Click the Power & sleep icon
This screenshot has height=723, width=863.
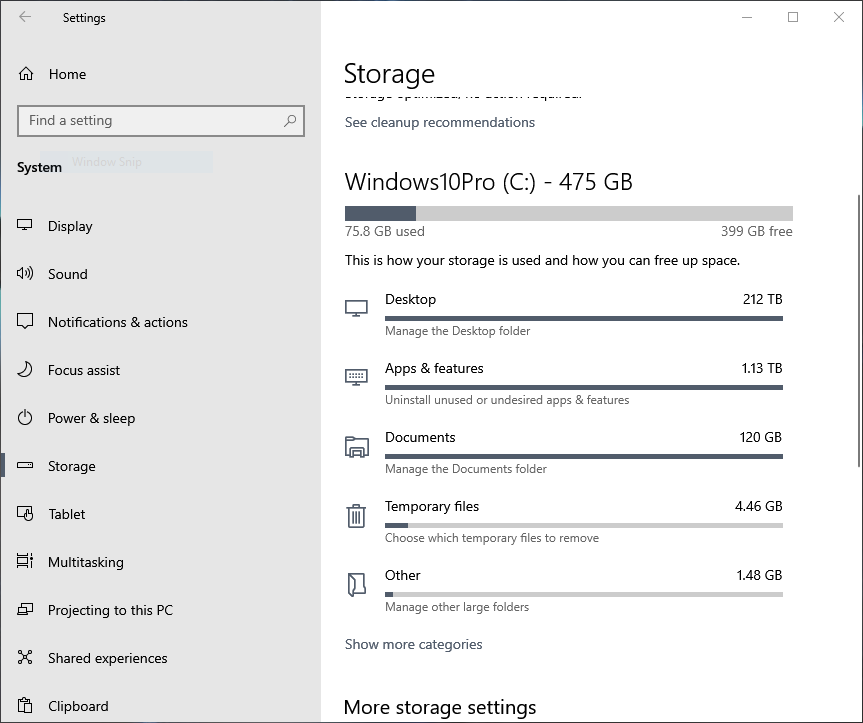point(25,418)
